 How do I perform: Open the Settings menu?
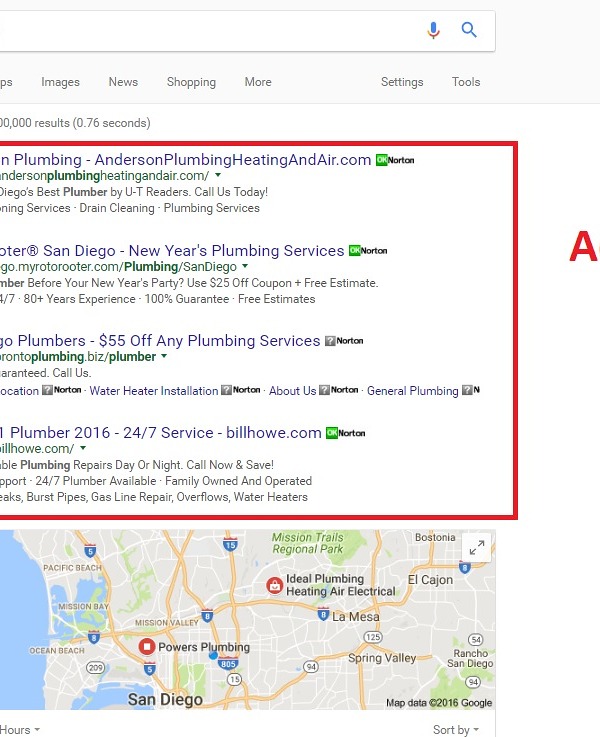[402, 82]
